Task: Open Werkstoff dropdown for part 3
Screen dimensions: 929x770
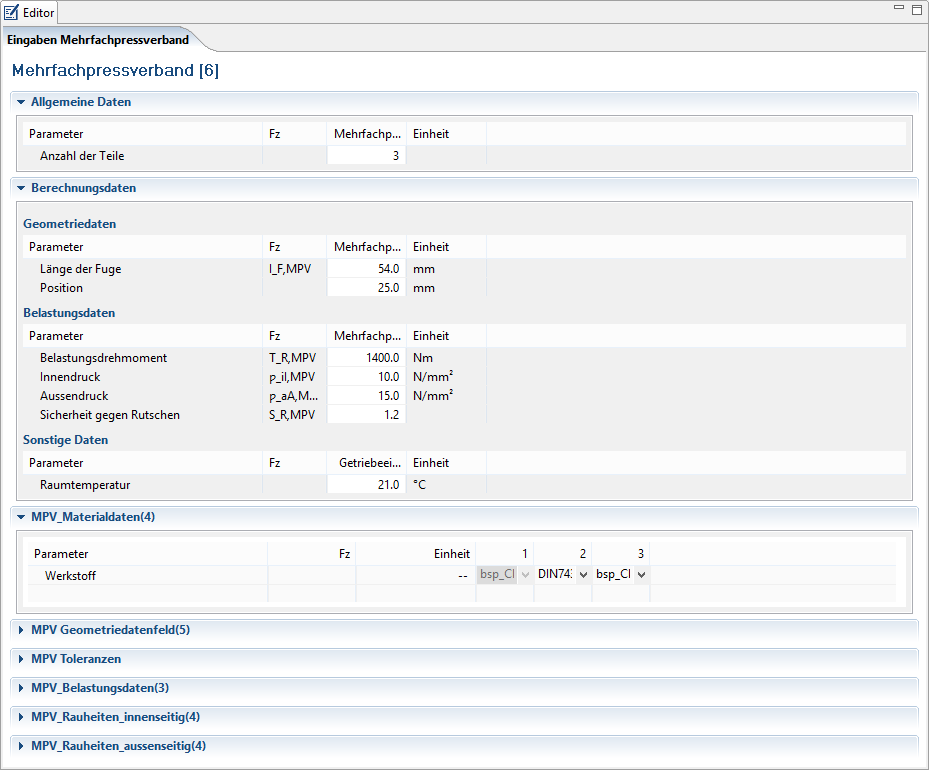Action: 641,575
